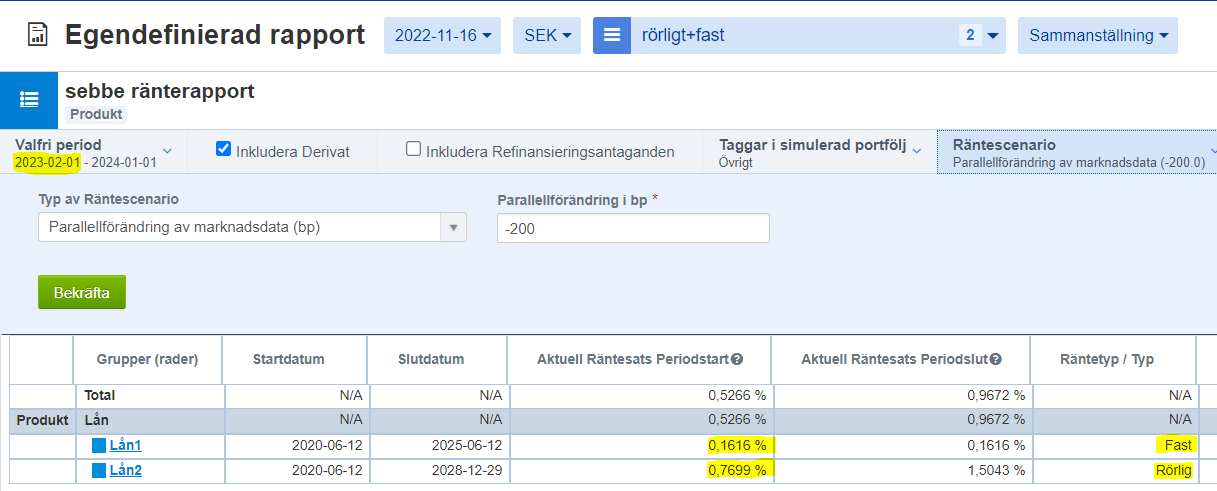Expand Taggar i simulerad portfölj panel
The width and height of the screenshot is (1217, 491).
click(819, 152)
